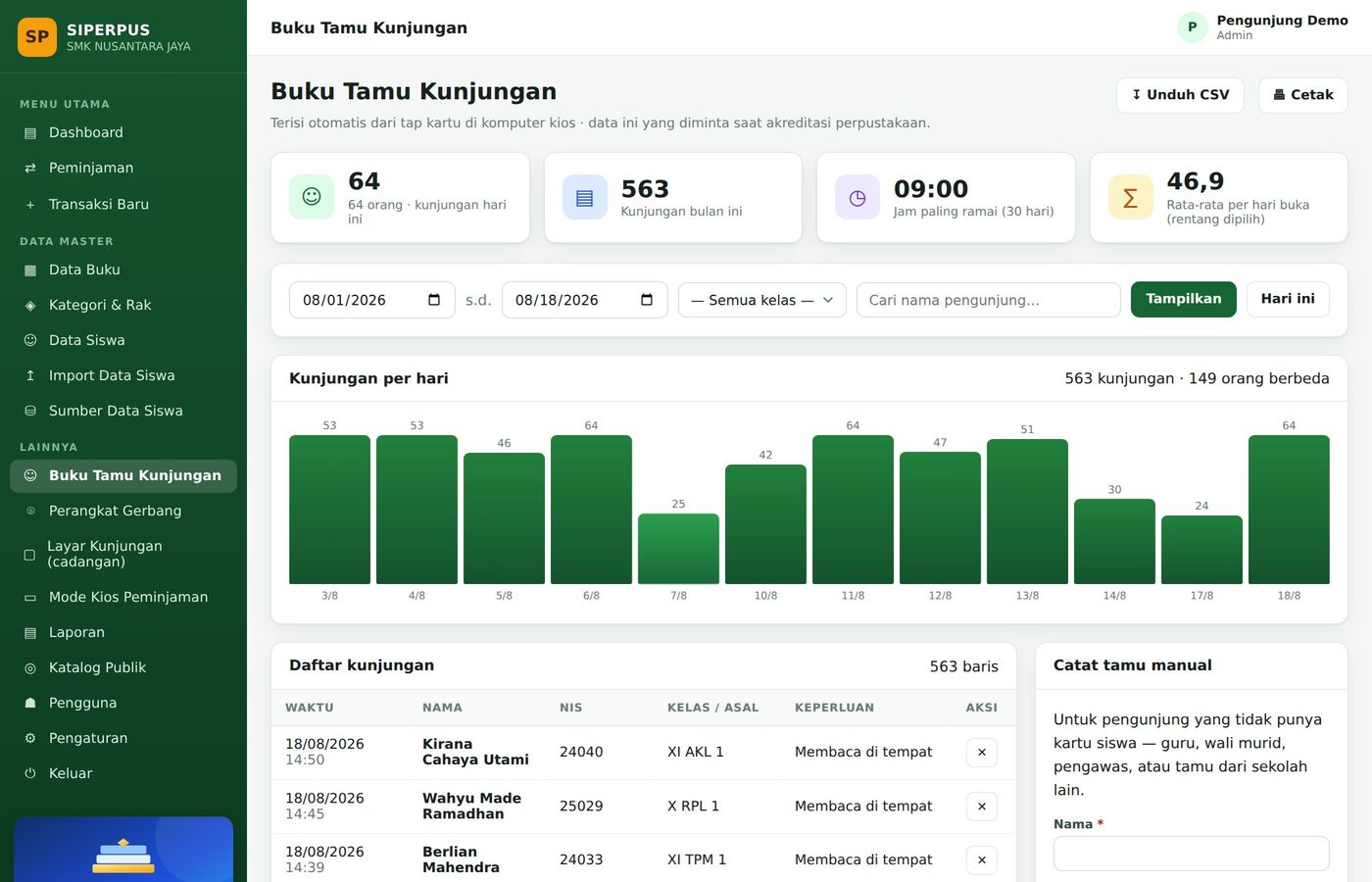
Task: Select the class cell XI TPM 1
Action: [697, 859]
